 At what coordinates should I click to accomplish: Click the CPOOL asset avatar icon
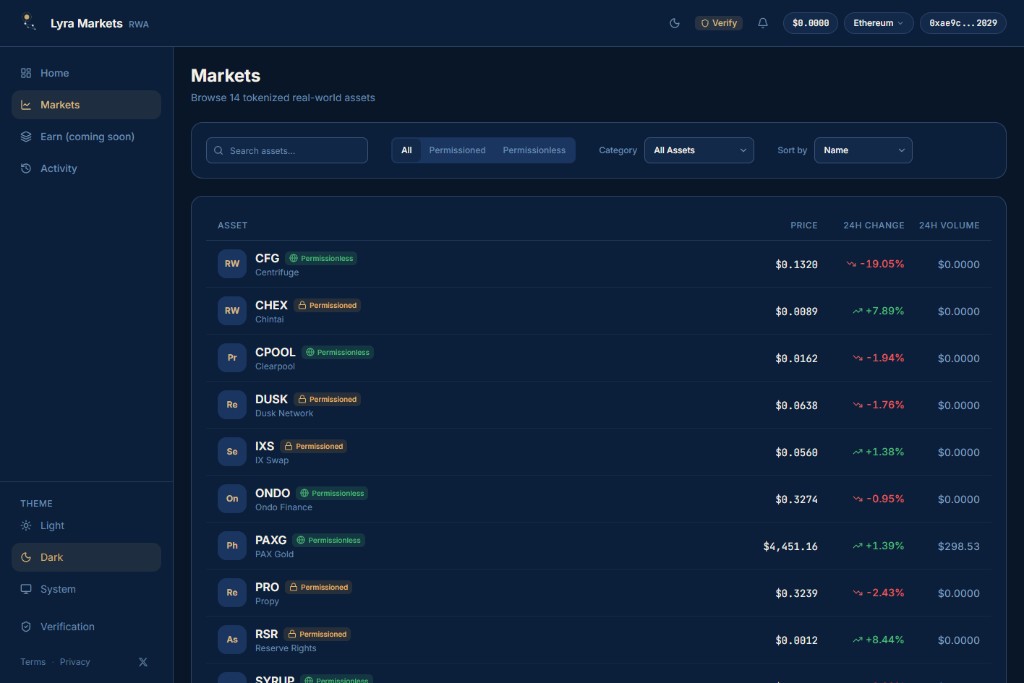point(232,358)
